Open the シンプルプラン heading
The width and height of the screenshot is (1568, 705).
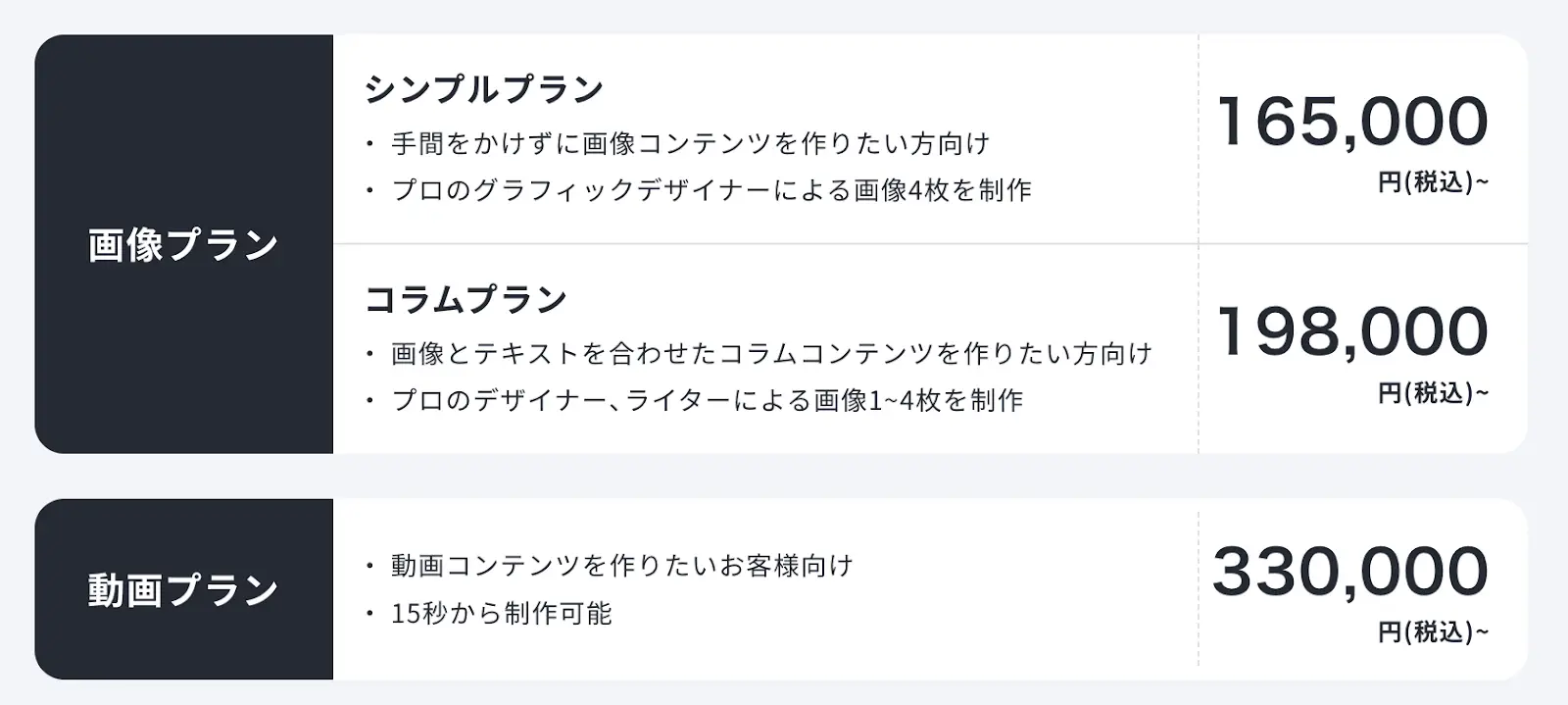[x=484, y=90]
